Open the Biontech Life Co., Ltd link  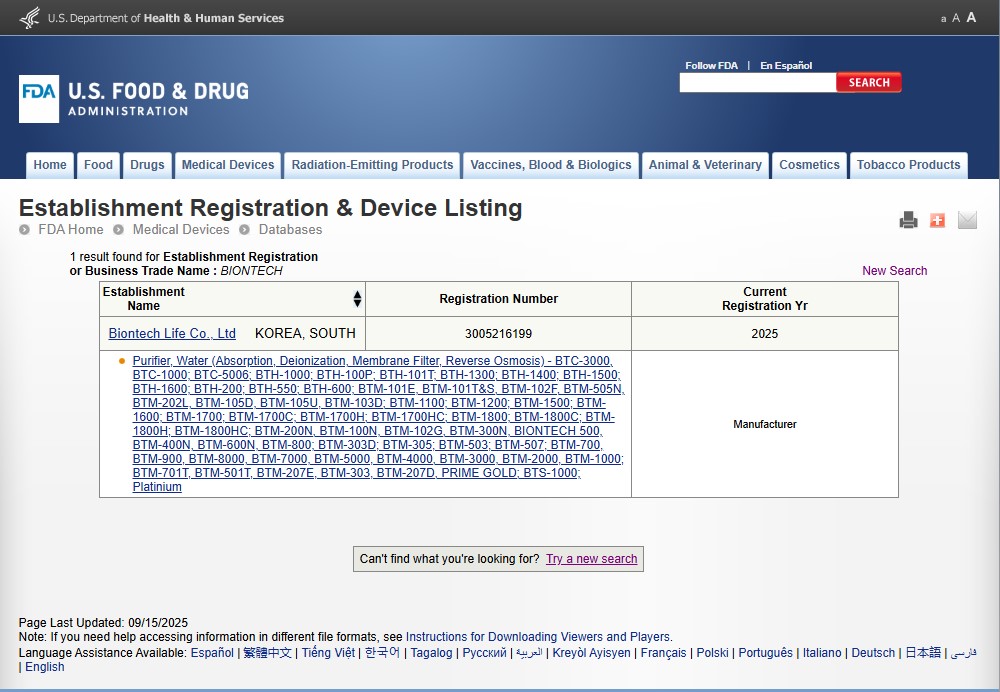[172, 334]
